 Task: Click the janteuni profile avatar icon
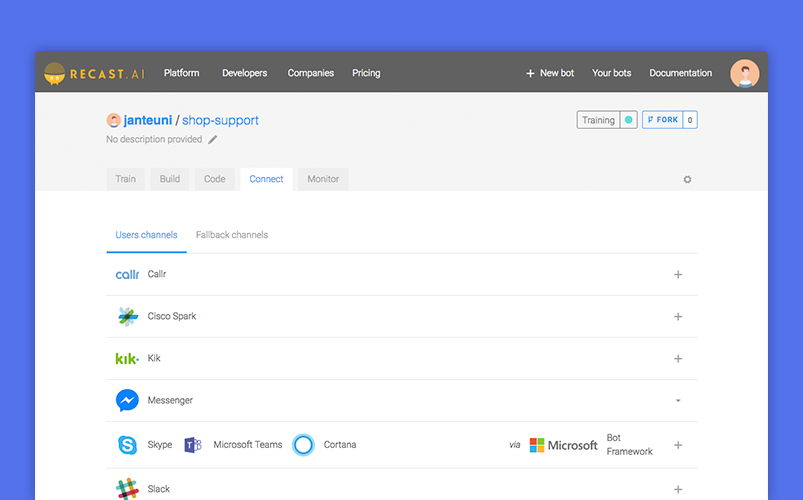click(113, 120)
